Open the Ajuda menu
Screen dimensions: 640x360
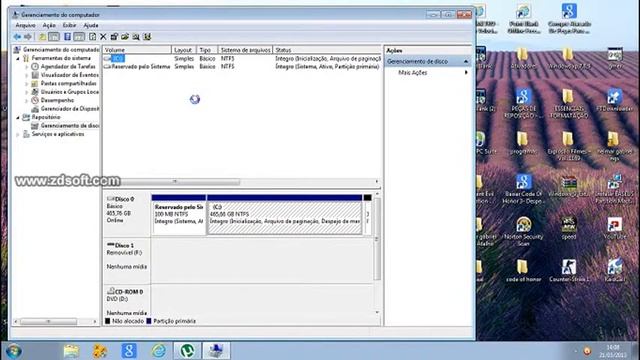click(x=91, y=25)
